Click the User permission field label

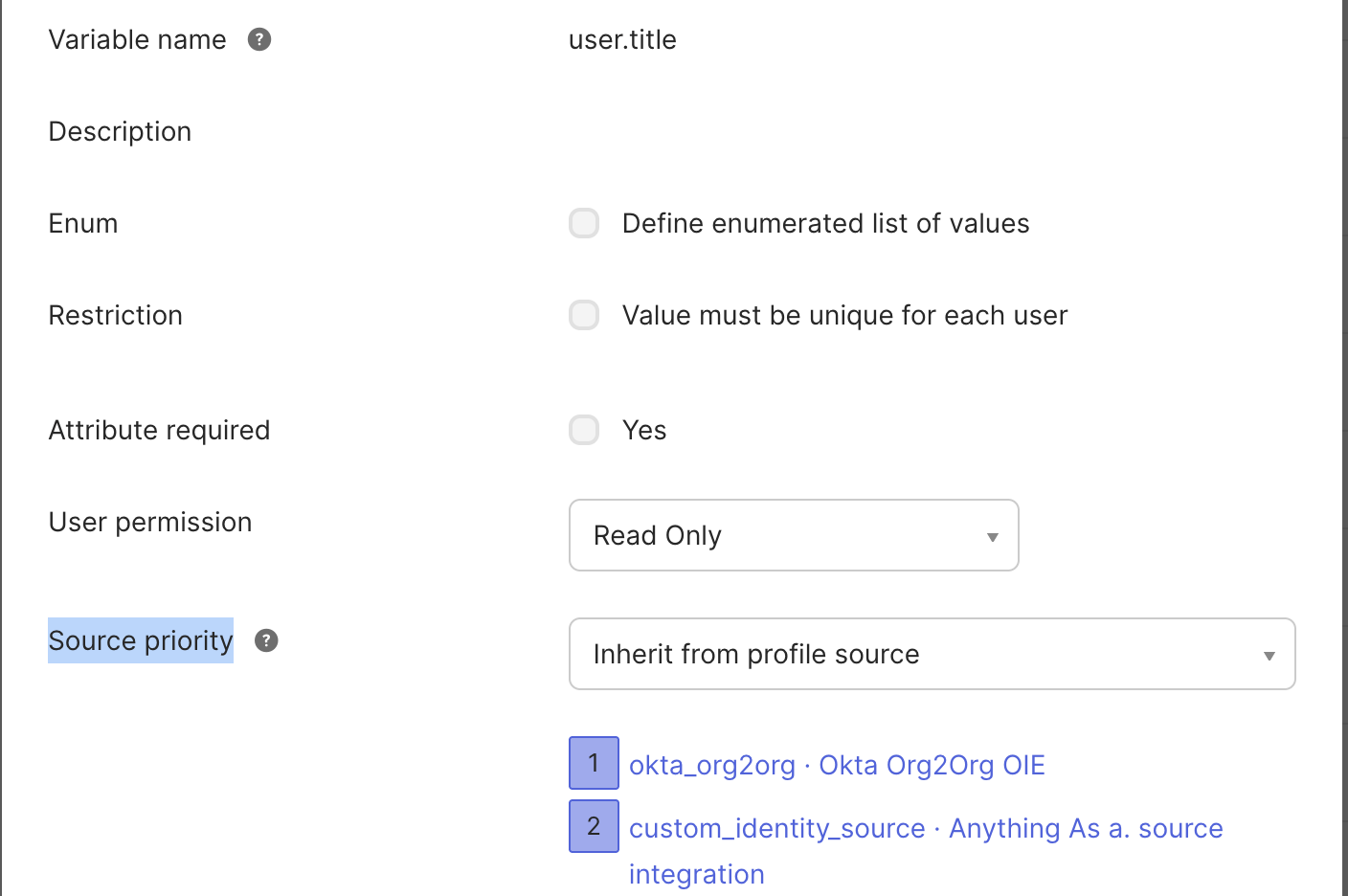[x=150, y=522]
